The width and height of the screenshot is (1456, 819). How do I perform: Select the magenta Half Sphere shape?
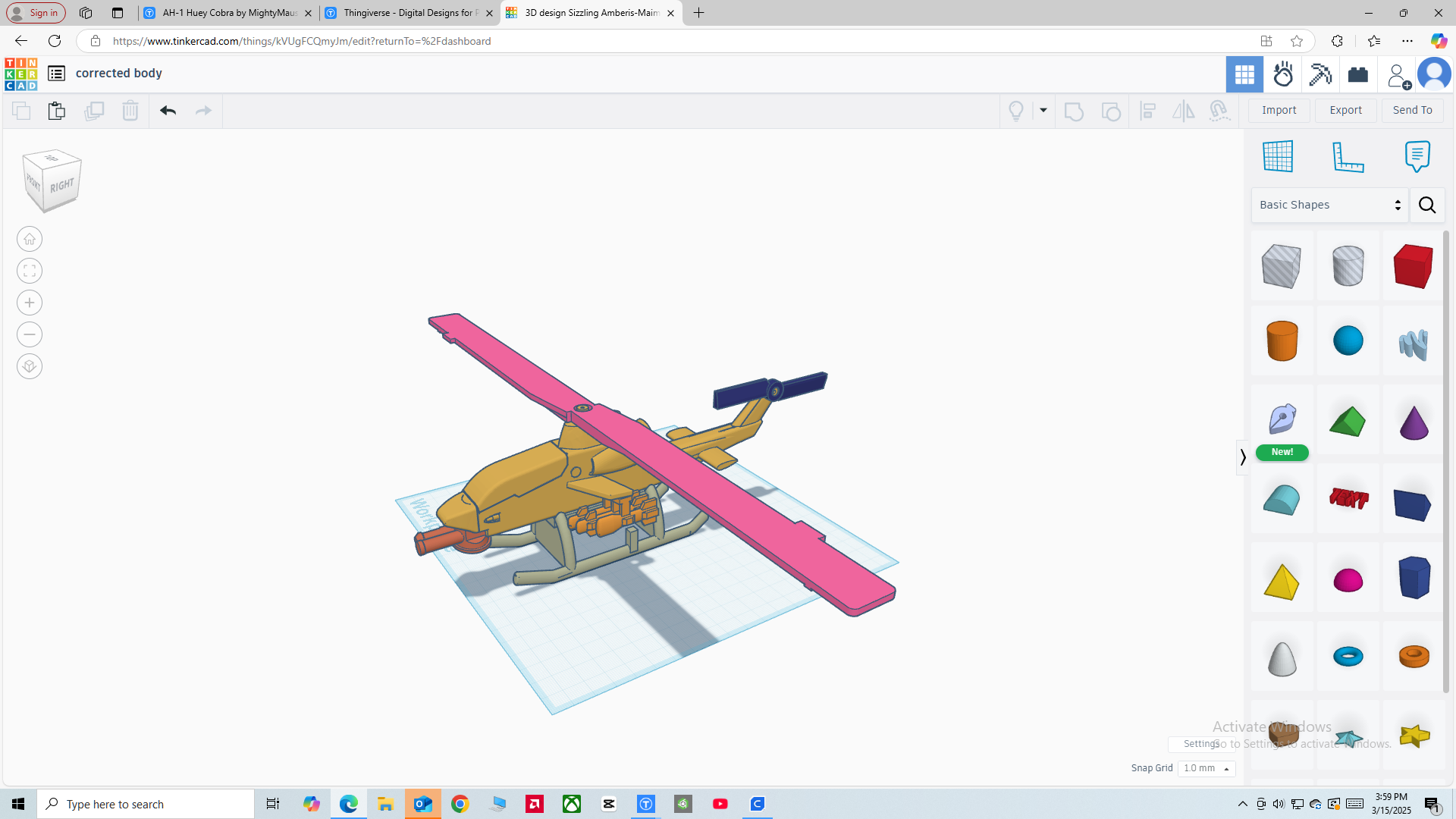(x=1348, y=580)
